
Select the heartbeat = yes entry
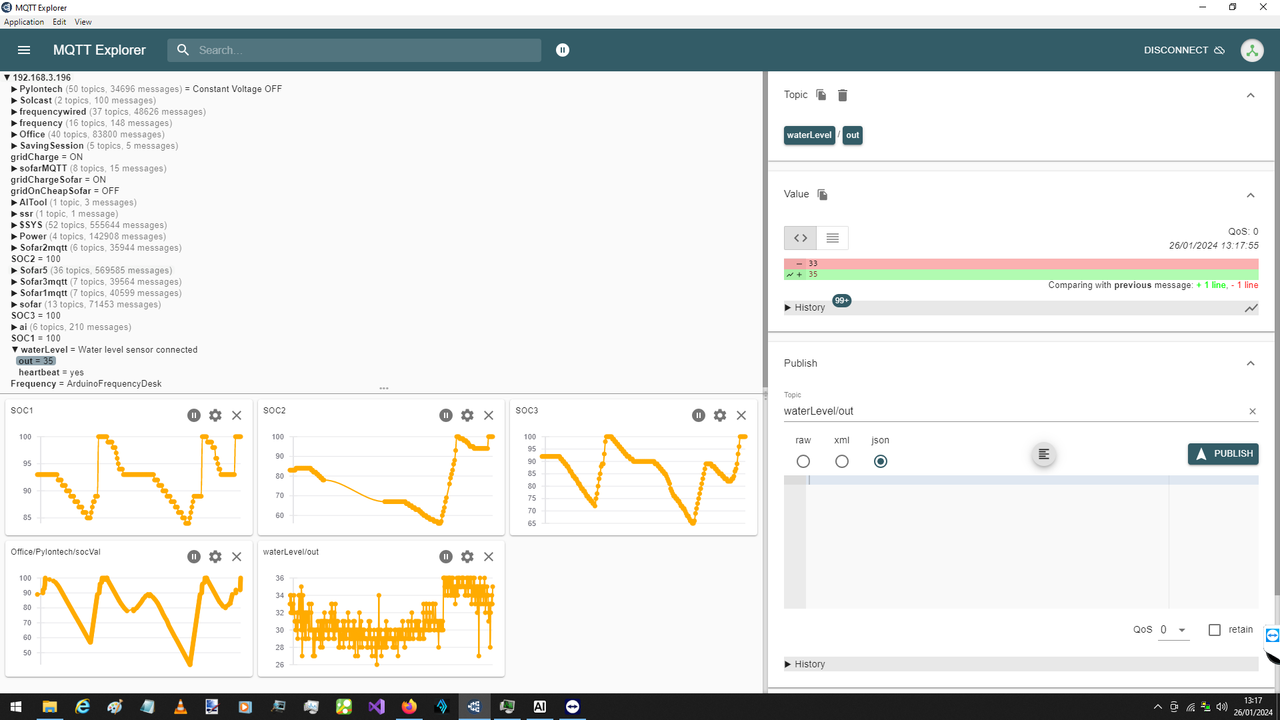pyautogui.click(x=51, y=372)
